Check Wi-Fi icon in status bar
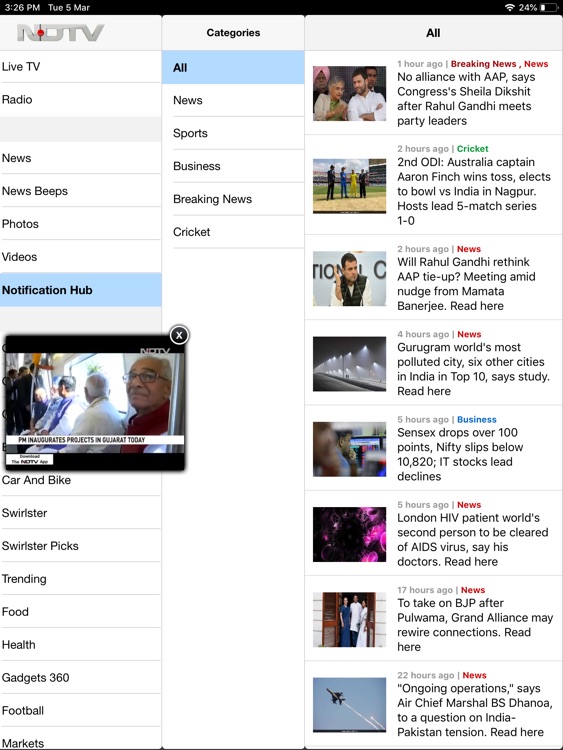Viewport: 563px width, 750px height. tap(510, 7)
